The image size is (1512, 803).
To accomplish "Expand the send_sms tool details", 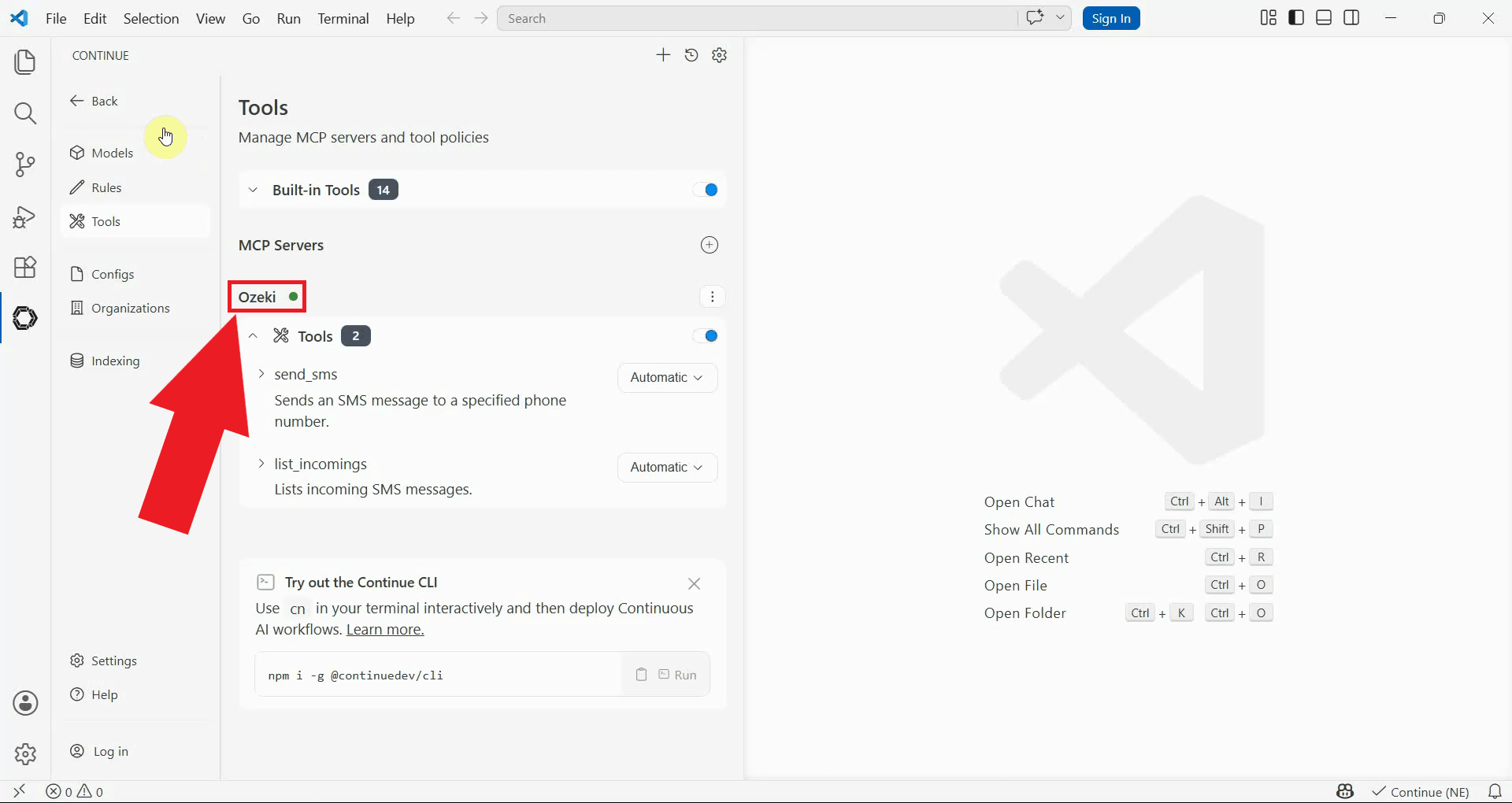I will 261,374.
